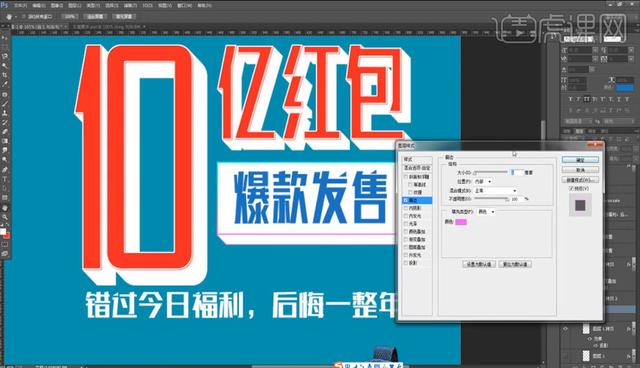Open 填充类型 fill type dropdown
Screen dimensions: 640x368
tap(486, 212)
